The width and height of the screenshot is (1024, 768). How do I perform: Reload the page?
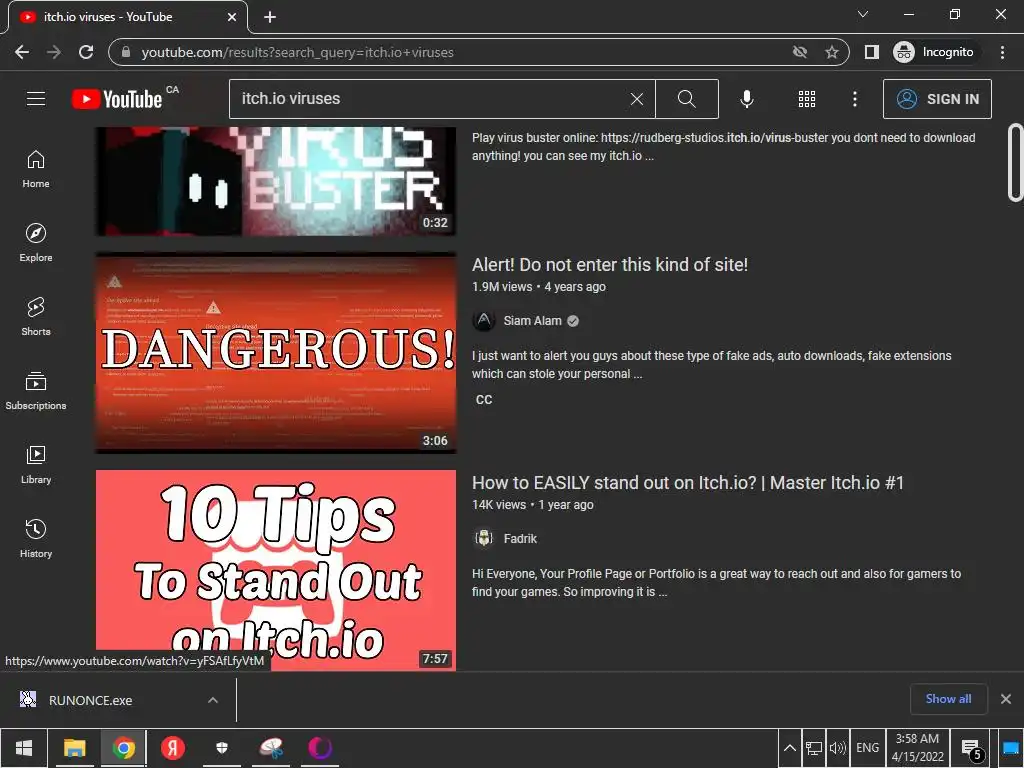tap(86, 52)
